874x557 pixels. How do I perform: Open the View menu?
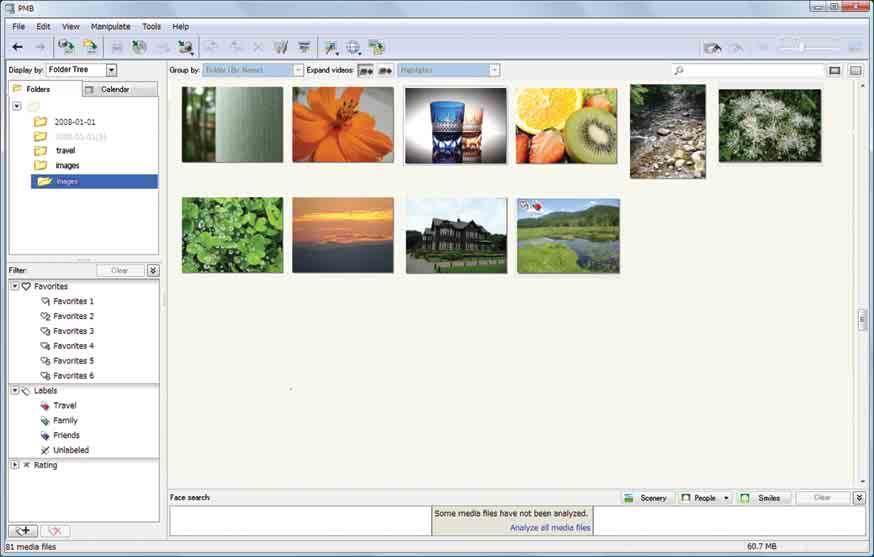(71, 26)
